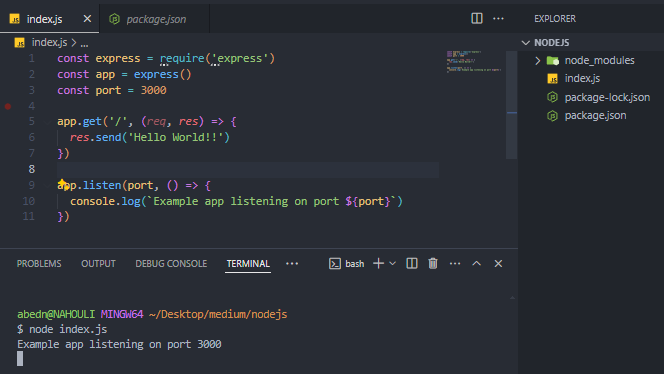664x374 pixels.
Task: Click the minimap code preview
Action: [474, 61]
